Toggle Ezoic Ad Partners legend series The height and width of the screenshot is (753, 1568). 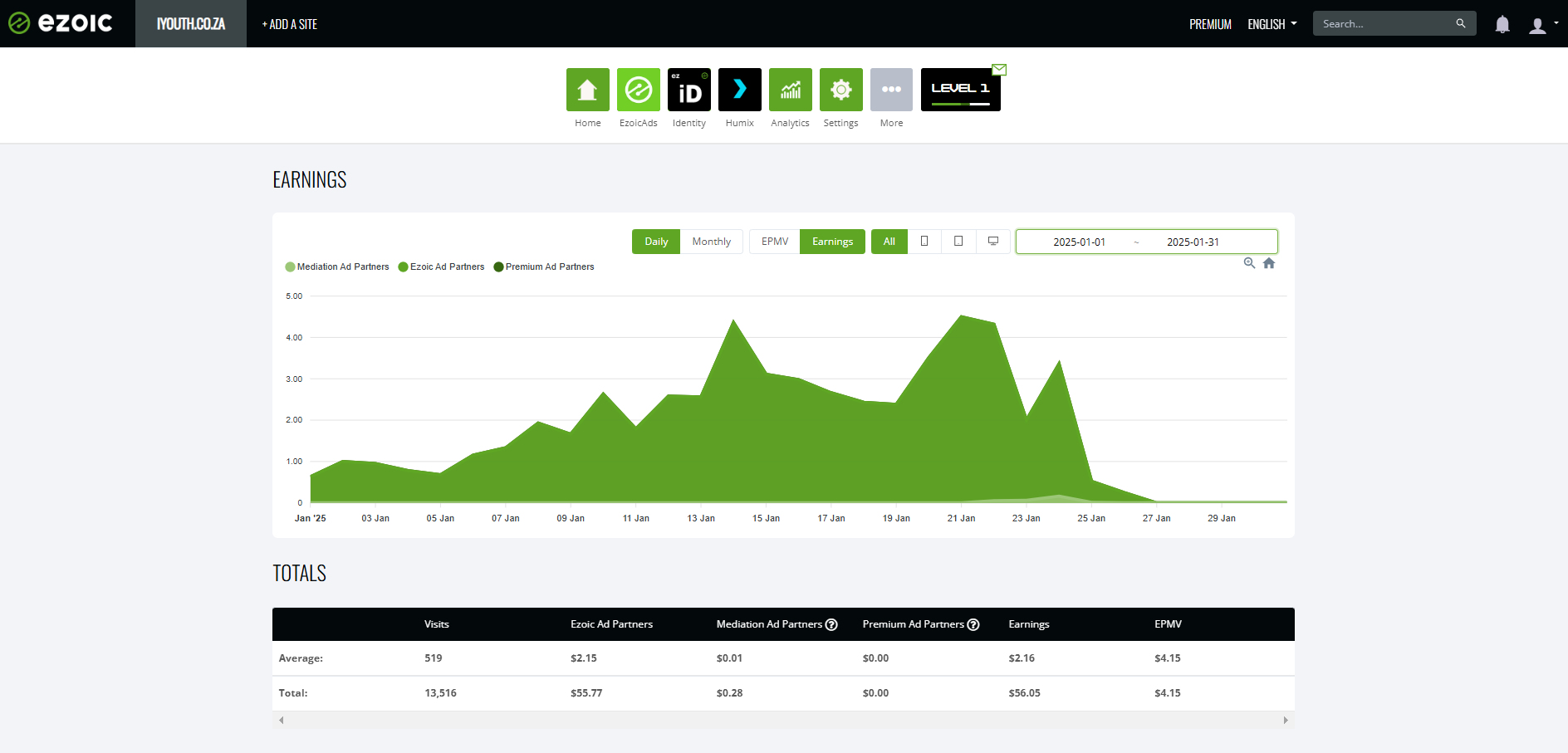441,266
